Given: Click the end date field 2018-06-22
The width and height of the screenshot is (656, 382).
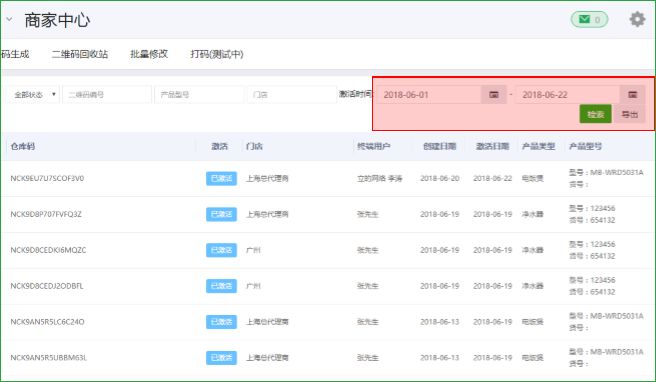Looking at the screenshot, I should (568, 95).
